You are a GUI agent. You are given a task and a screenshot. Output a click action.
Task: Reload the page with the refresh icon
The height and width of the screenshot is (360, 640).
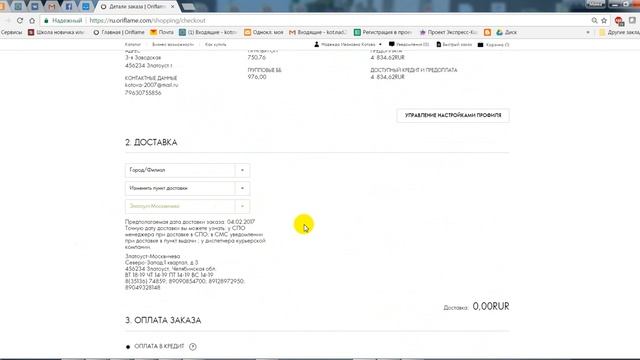20,20
